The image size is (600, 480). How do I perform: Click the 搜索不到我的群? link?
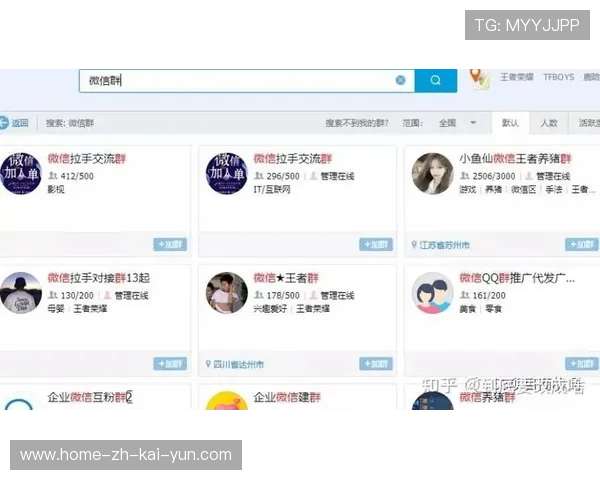[357, 123]
